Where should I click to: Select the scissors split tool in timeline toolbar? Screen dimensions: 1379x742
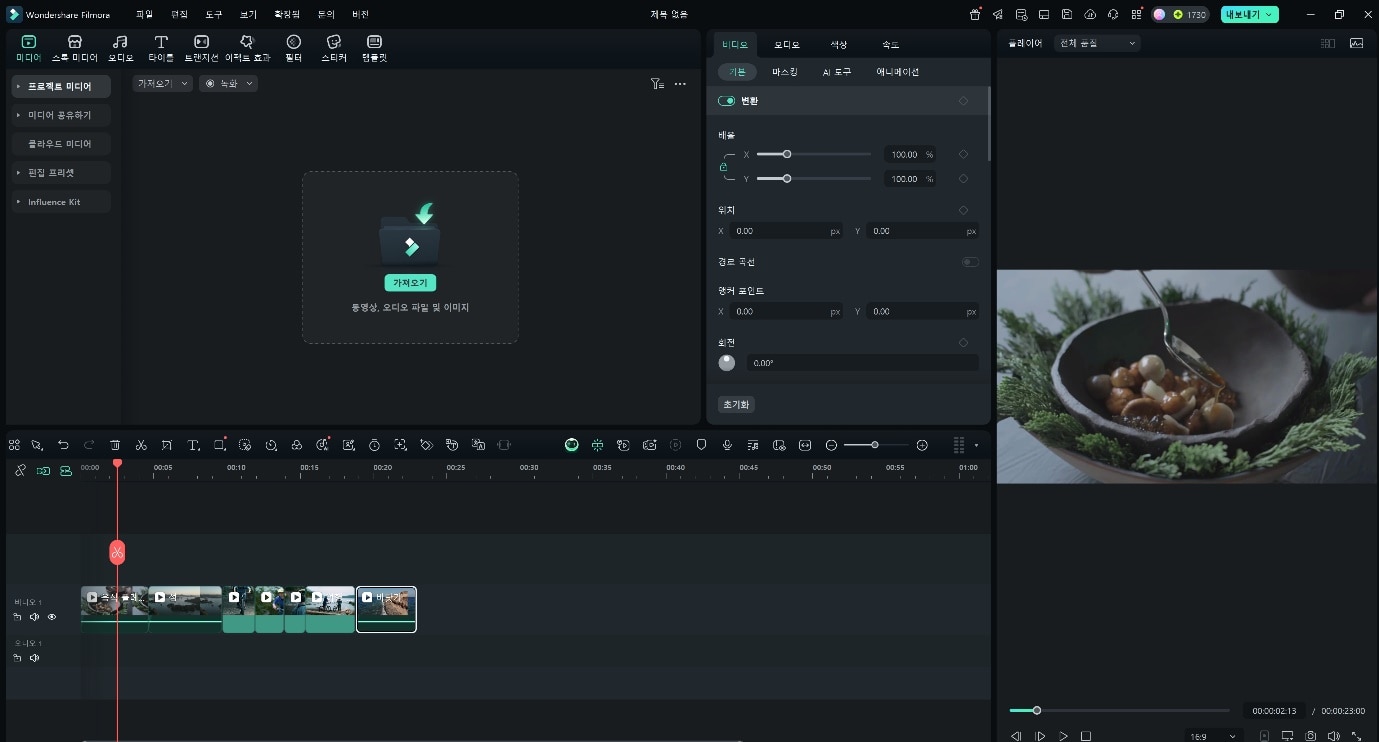(141, 445)
